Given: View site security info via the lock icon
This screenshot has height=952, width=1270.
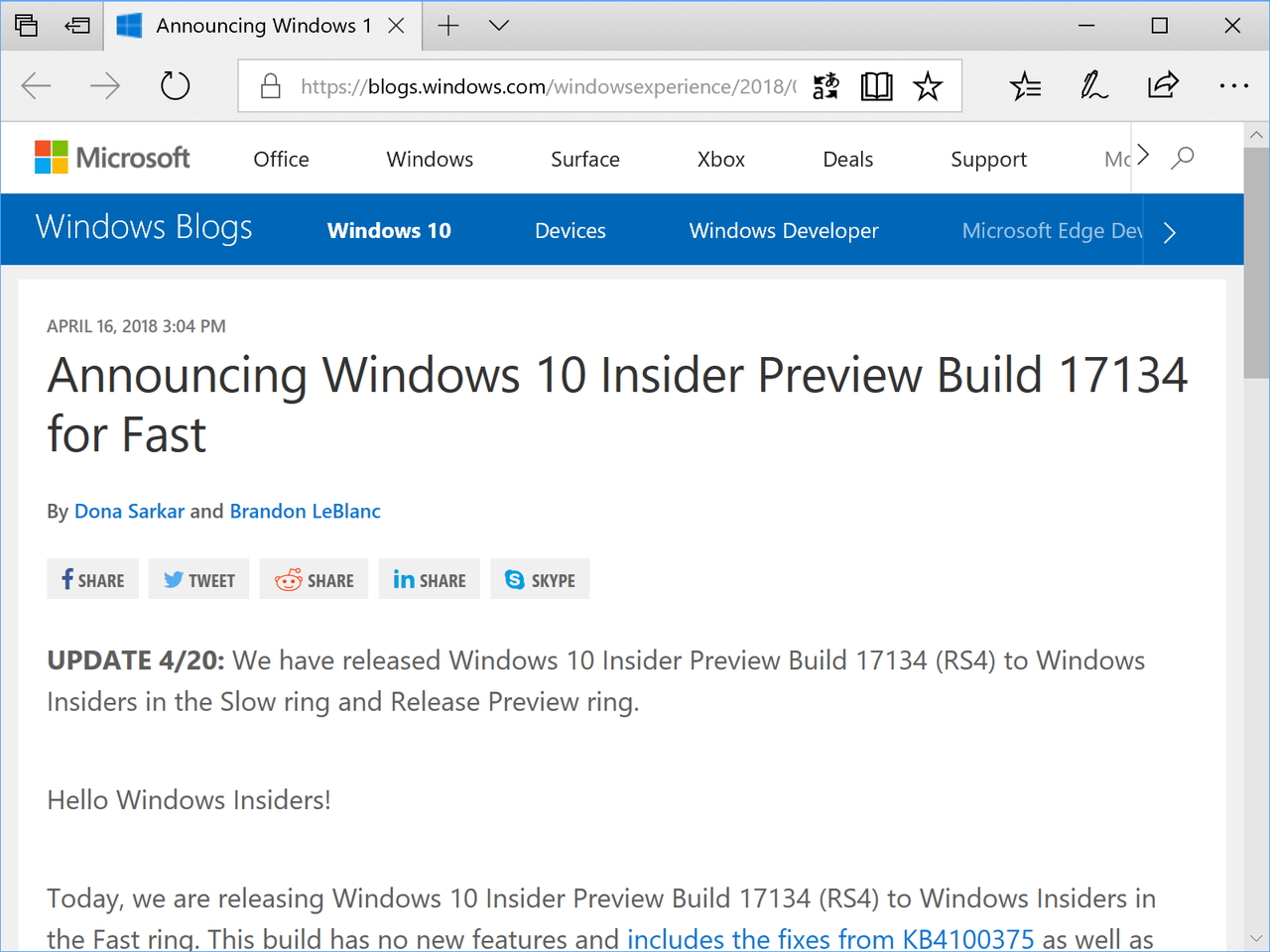Looking at the screenshot, I should pyautogui.click(x=270, y=86).
